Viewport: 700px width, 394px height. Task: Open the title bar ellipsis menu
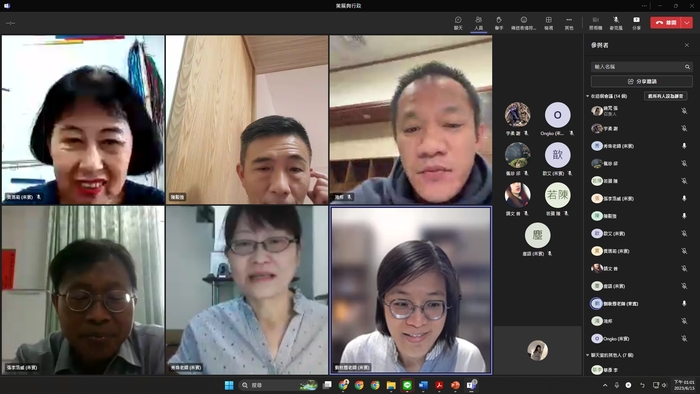644,6
